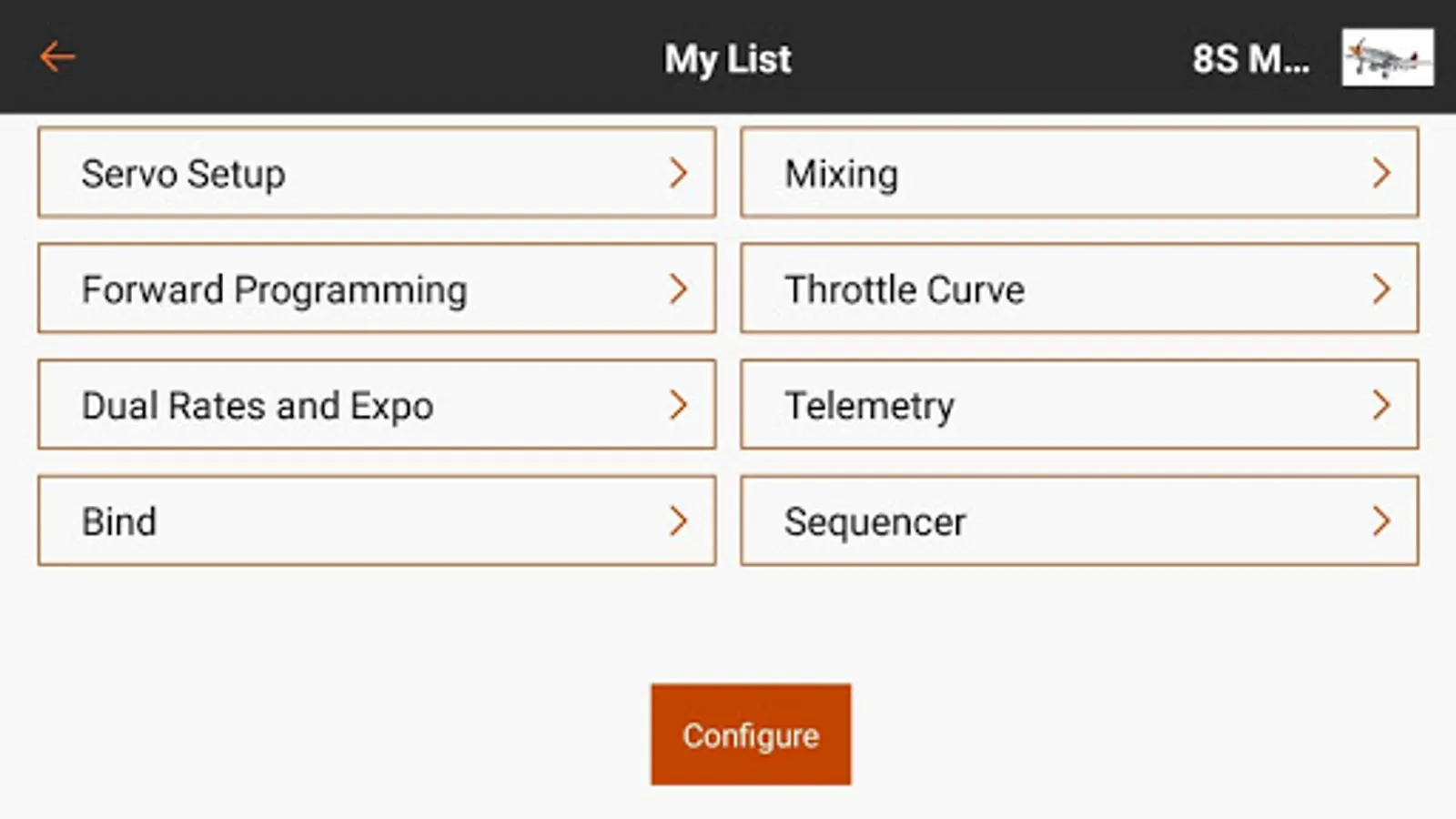
Task: Tap the chevron next to Forward Programming
Action: pyautogui.click(x=678, y=288)
